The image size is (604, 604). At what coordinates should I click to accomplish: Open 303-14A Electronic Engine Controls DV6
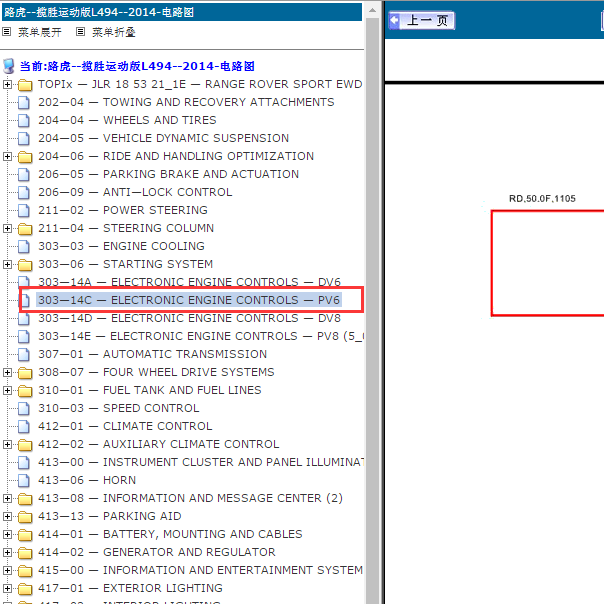[189, 282]
